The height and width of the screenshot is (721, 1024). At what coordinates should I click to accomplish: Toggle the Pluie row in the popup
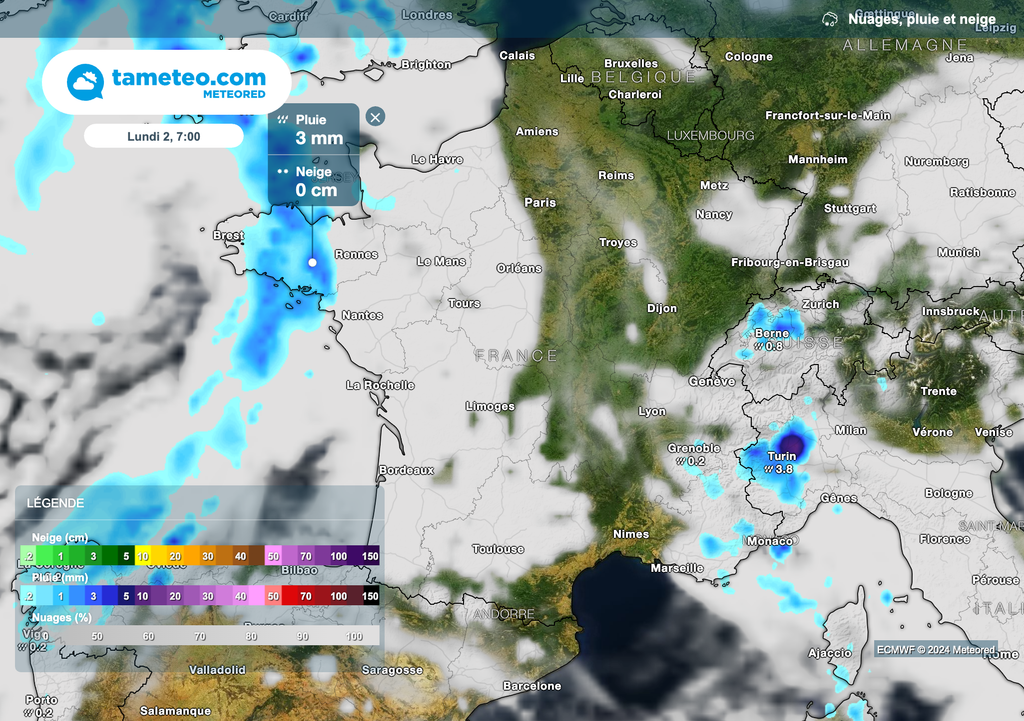(313, 126)
